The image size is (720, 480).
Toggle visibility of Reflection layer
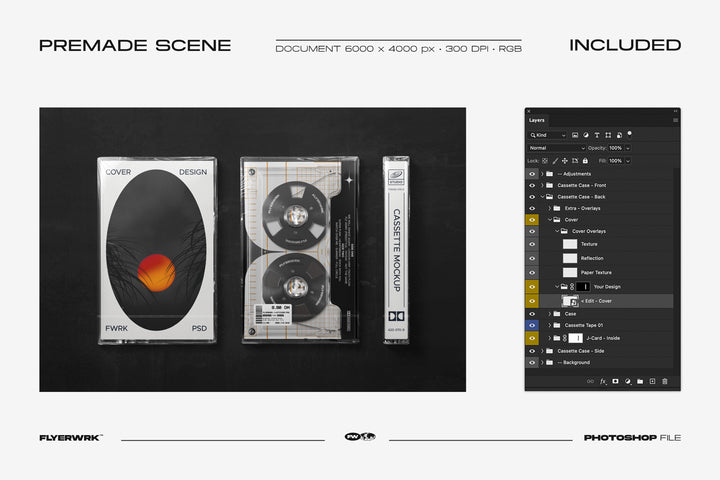532,258
